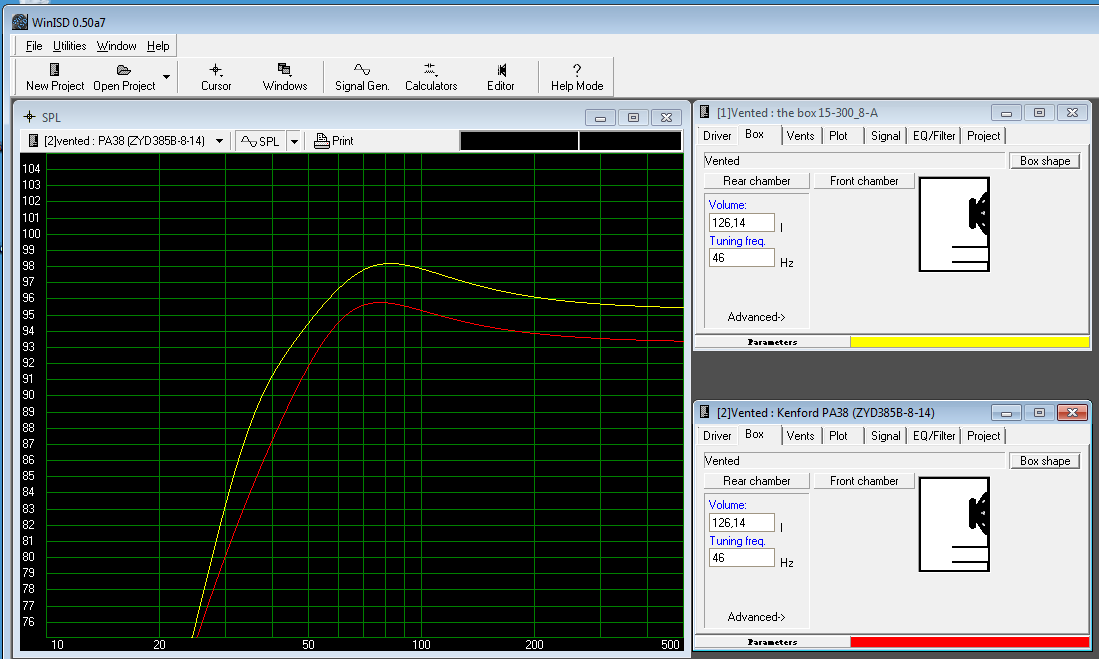Open the EQ/Filter tab in project [2]
This screenshot has height=659, width=1099.
click(934, 436)
